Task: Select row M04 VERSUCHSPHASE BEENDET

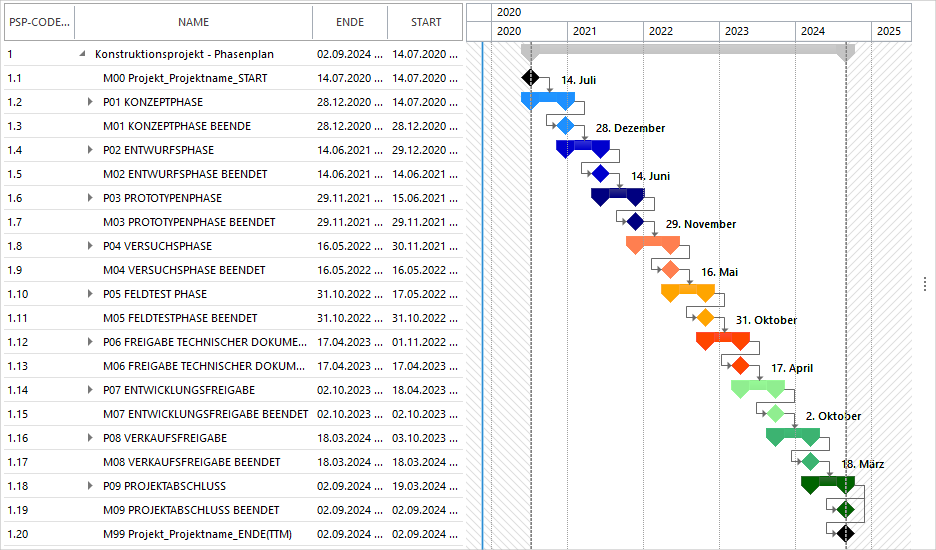Action: click(x=233, y=270)
